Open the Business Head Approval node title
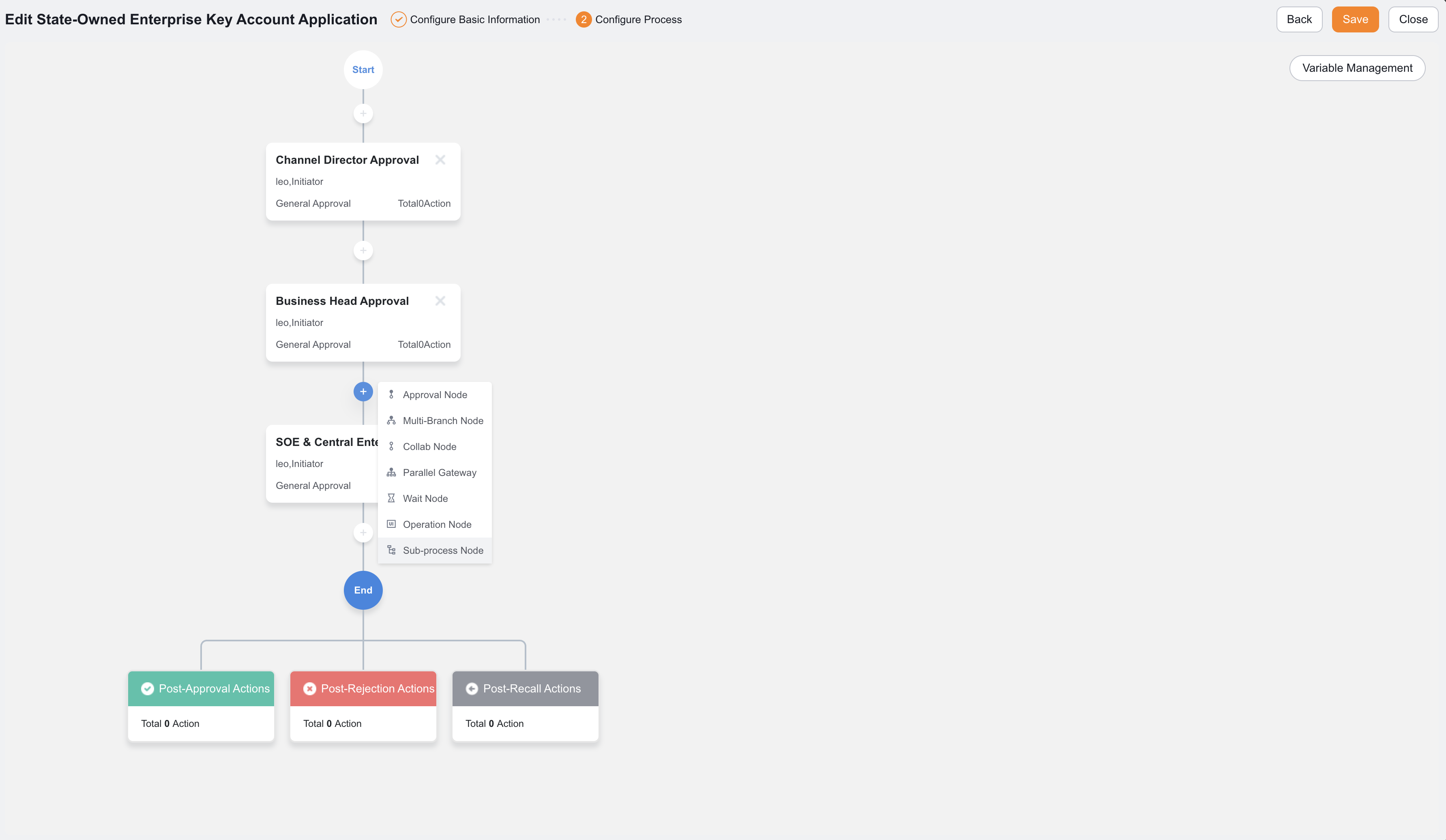This screenshot has width=1446, height=840. tap(342, 301)
